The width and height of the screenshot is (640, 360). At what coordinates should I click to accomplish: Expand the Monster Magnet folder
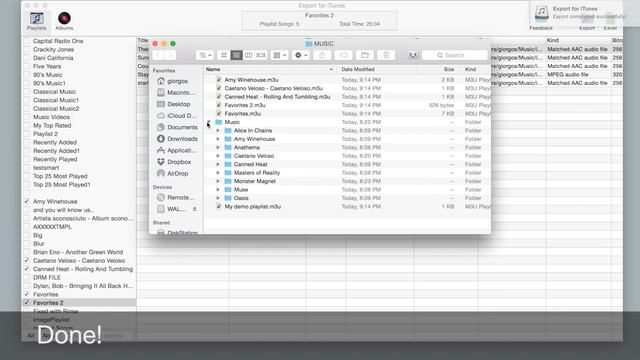[218, 181]
